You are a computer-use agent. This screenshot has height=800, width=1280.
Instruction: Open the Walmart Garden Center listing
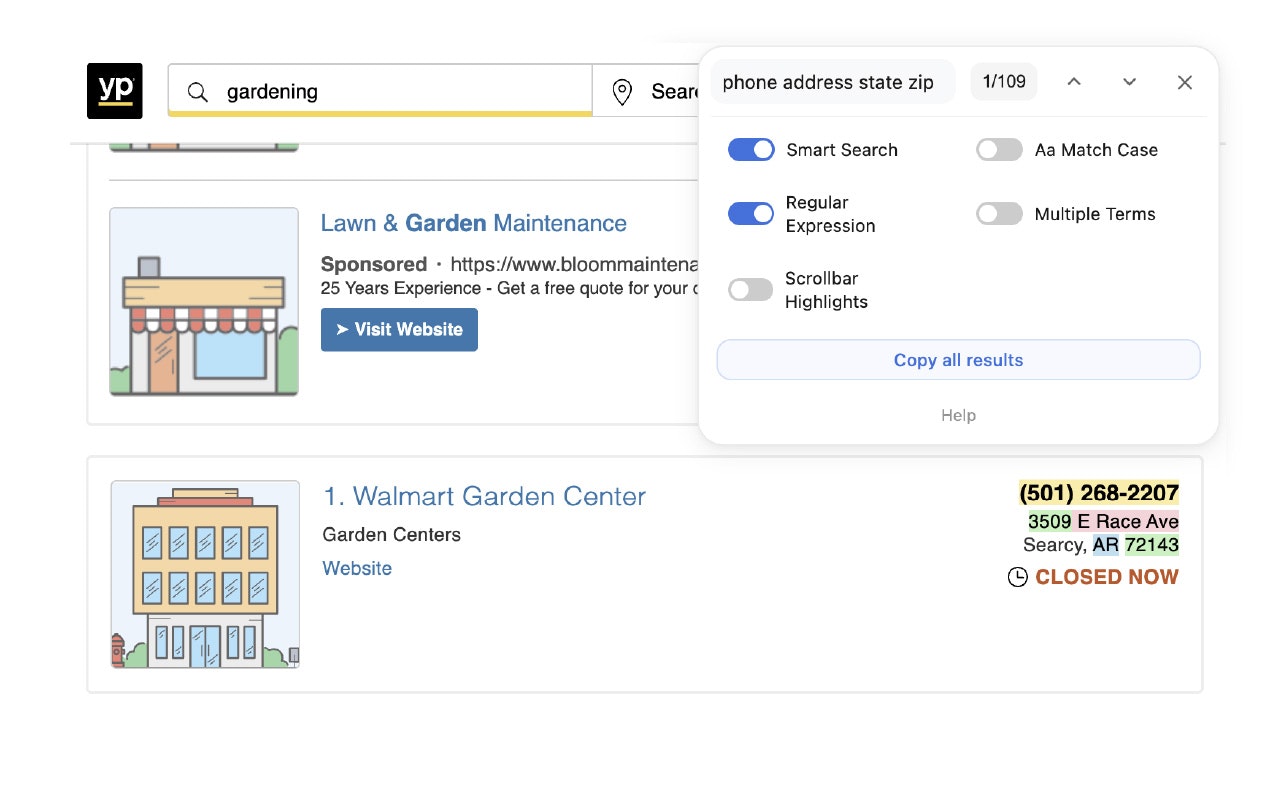click(484, 496)
